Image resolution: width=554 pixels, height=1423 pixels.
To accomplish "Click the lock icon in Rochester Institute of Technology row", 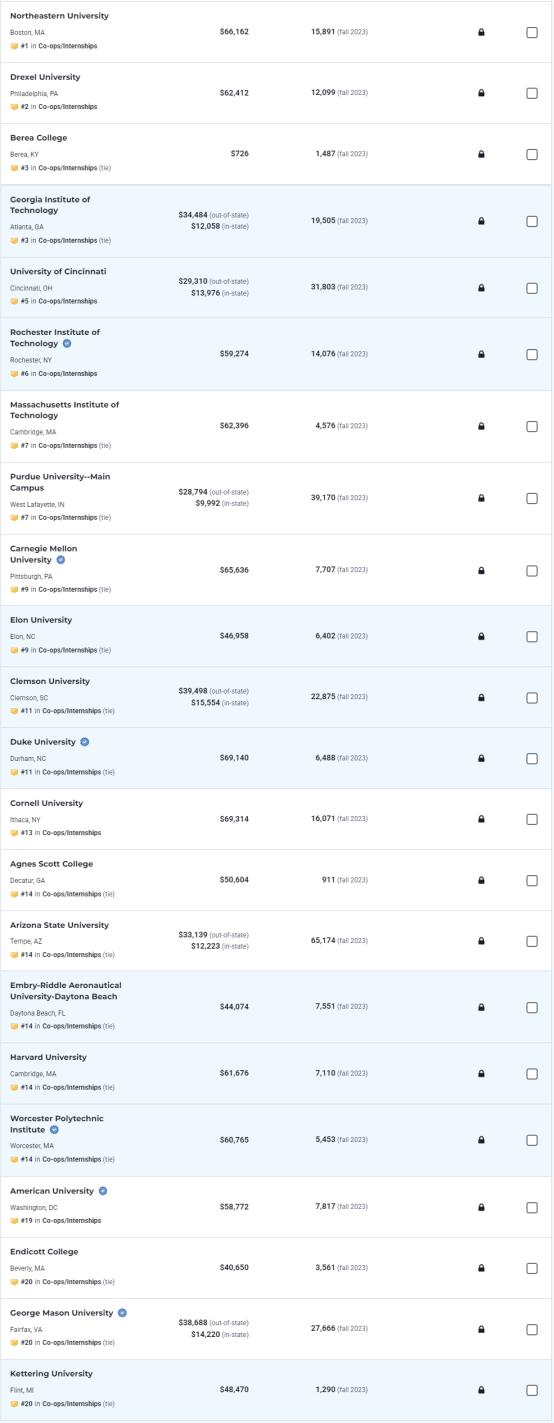I will (481, 354).
